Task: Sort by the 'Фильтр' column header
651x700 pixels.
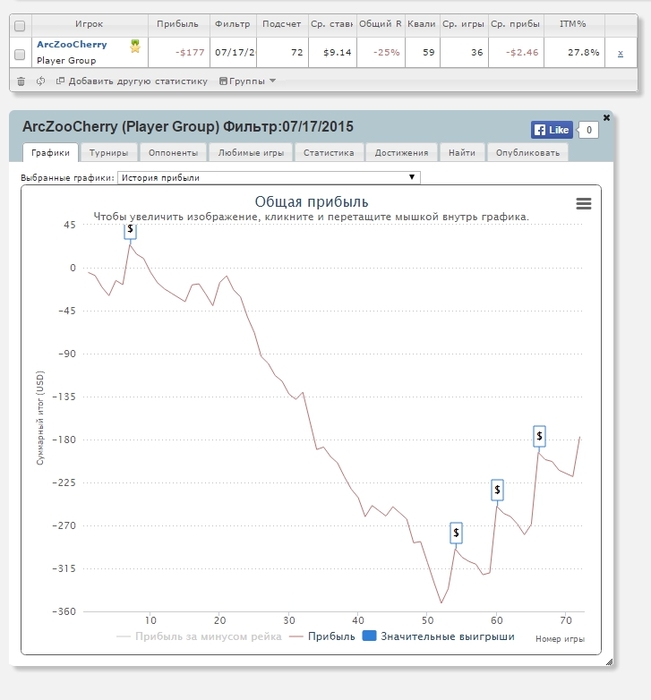Action: point(233,24)
